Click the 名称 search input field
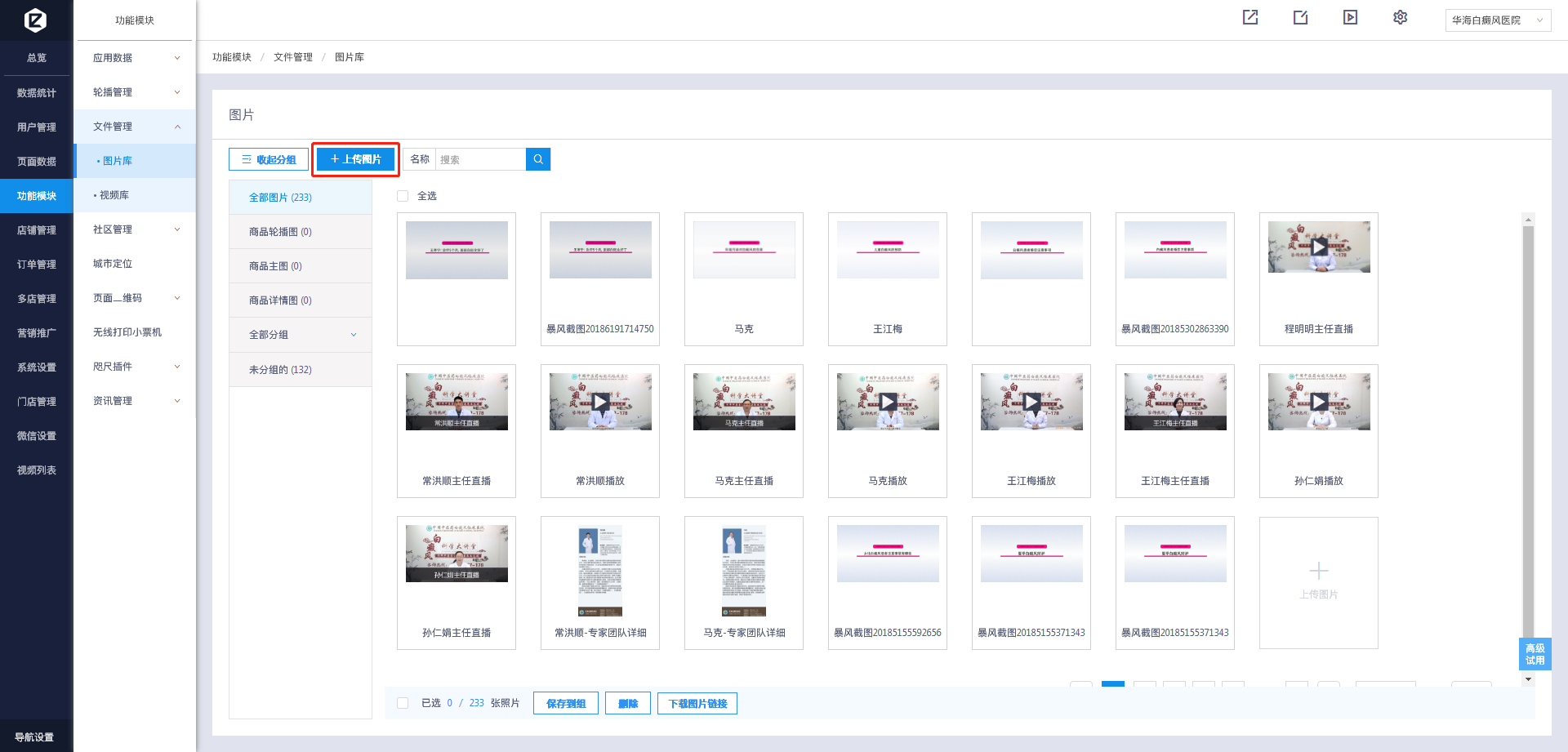Viewport: 1568px width, 752px height. pos(480,159)
